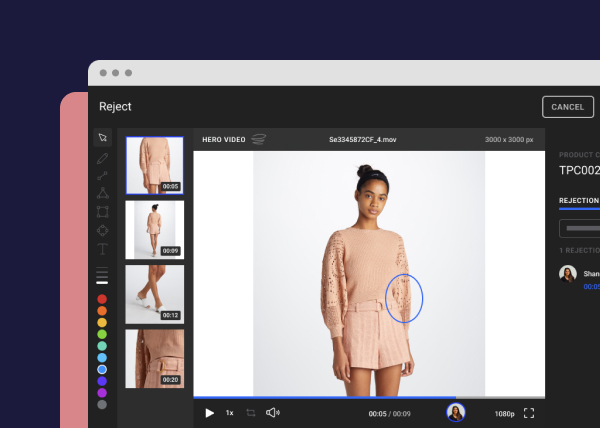
Task: Pick the purple color swatch
Action: 102,393
